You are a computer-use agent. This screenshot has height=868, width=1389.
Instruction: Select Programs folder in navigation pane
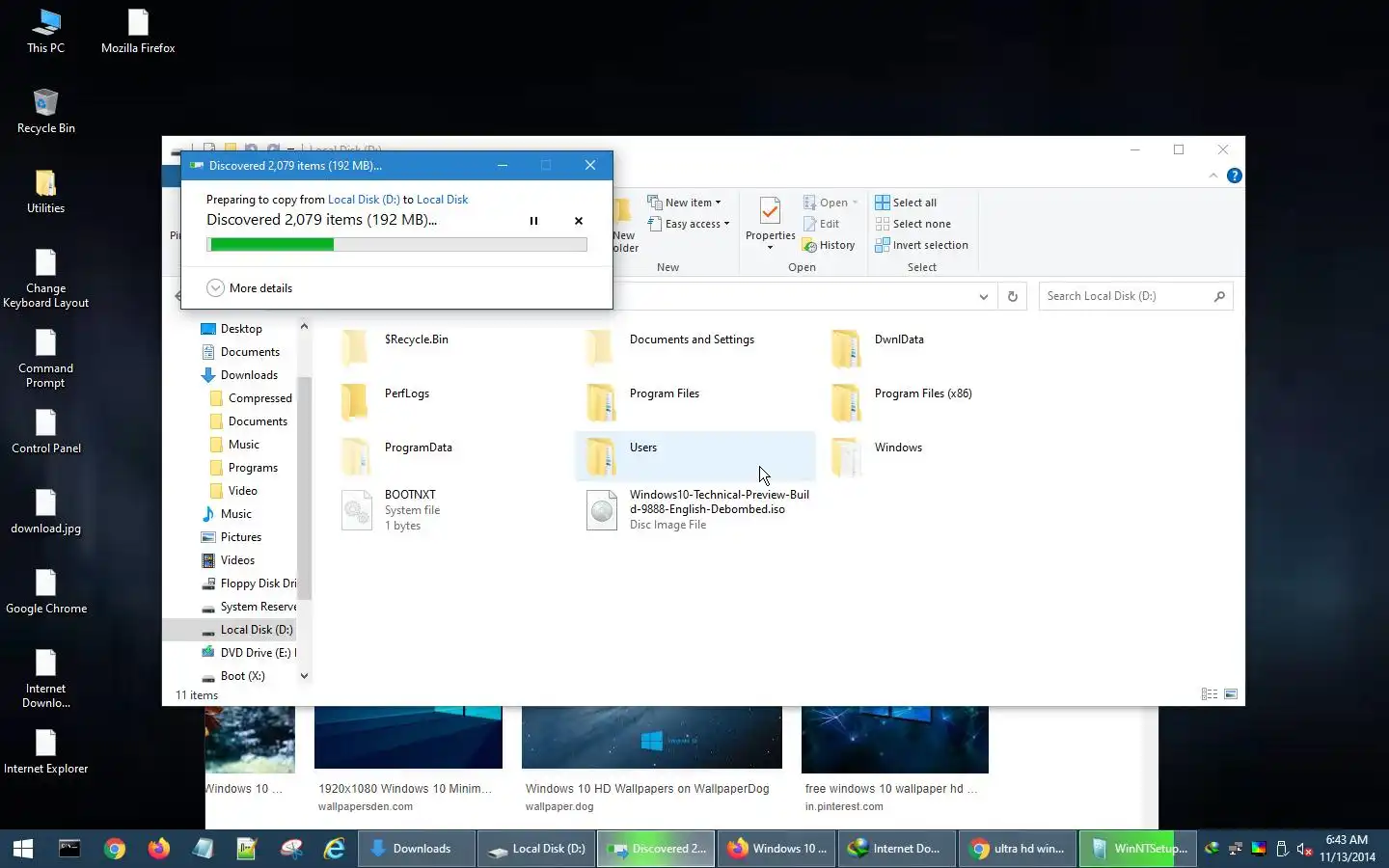244,468
